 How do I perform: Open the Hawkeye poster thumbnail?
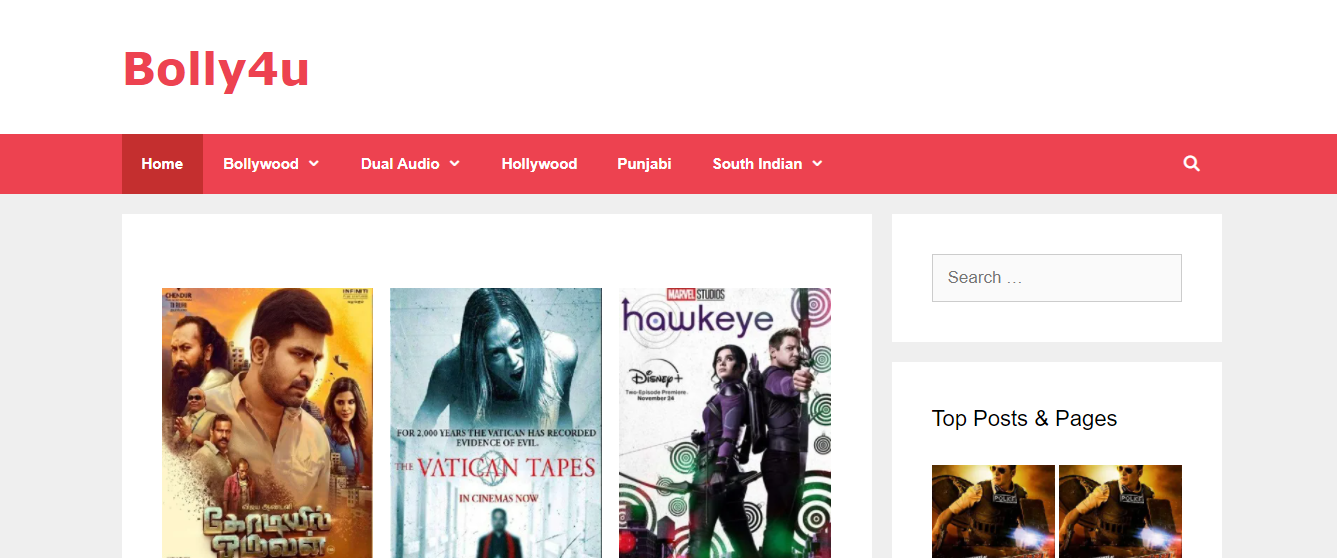click(x=725, y=423)
